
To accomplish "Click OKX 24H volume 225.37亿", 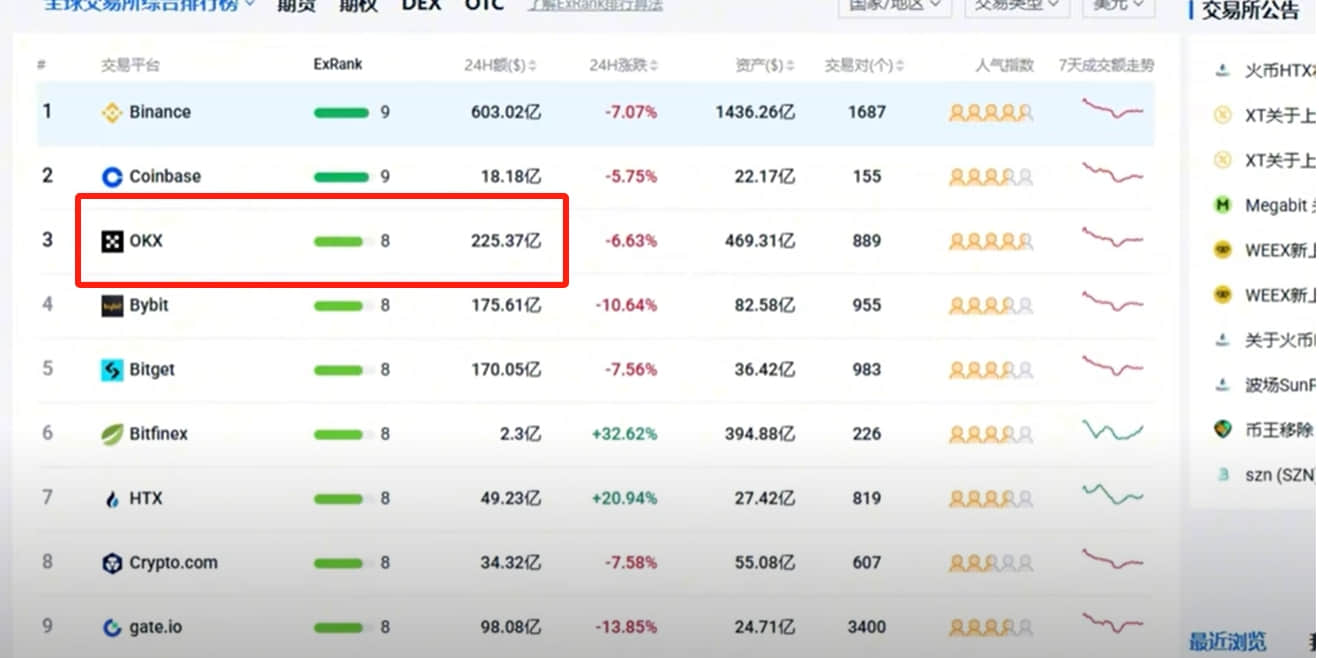I will (x=506, y=241).
